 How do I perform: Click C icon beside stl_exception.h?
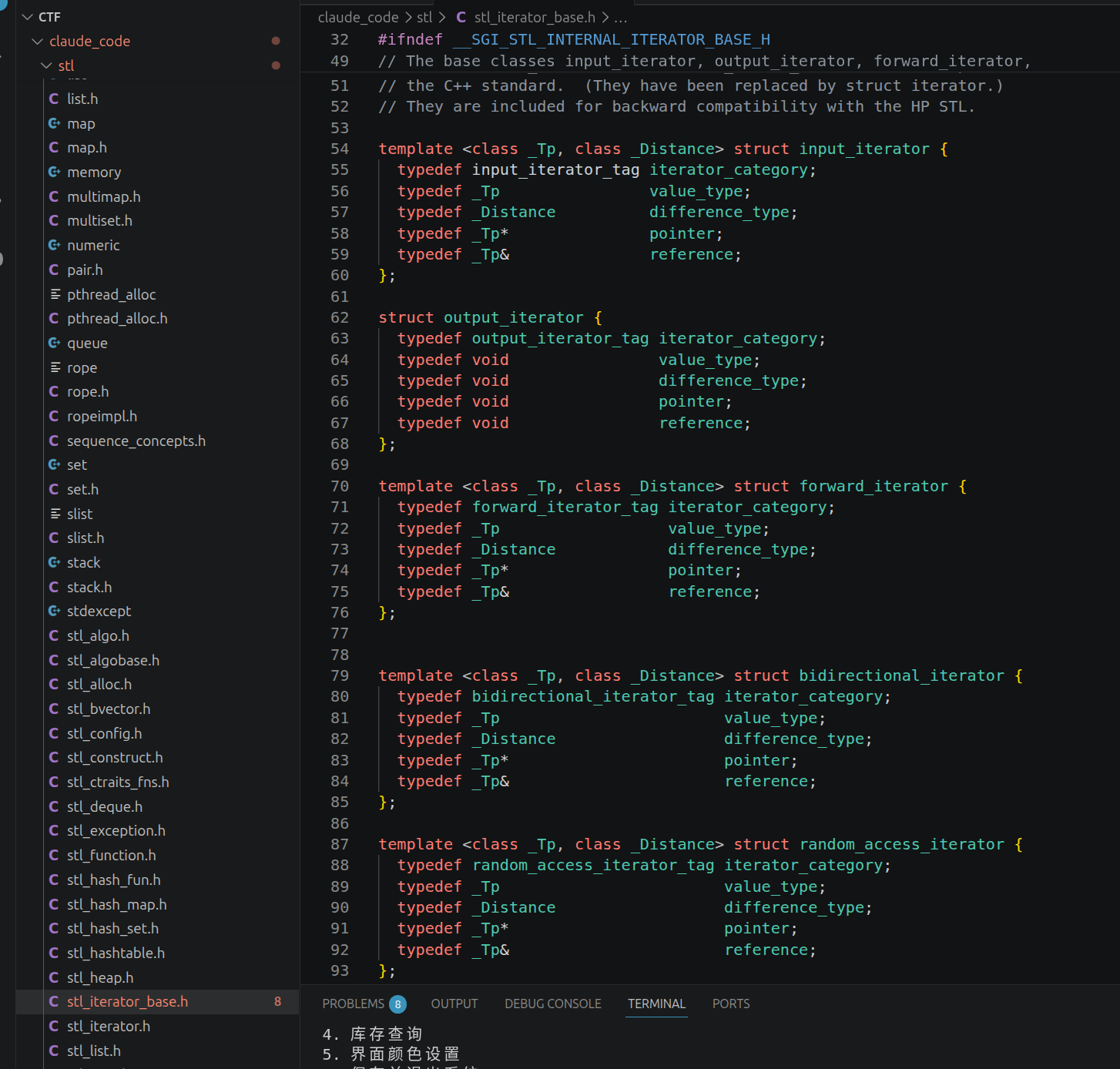pyautogui.click(x=54, y=830)
